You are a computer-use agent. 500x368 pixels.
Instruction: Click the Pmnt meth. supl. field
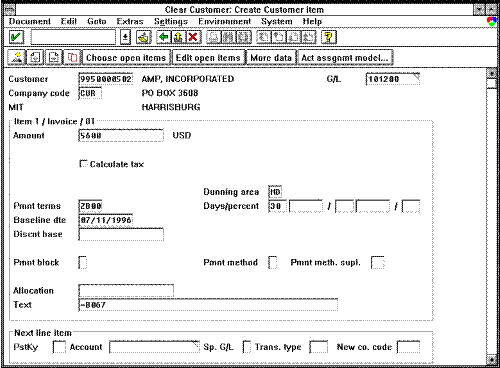(x=378, y=262)
